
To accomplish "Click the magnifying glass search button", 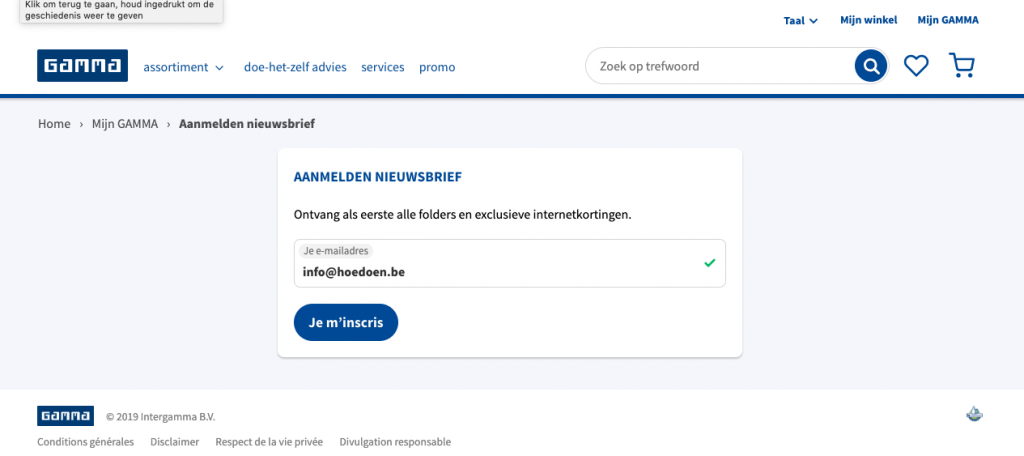I will 871,66.
